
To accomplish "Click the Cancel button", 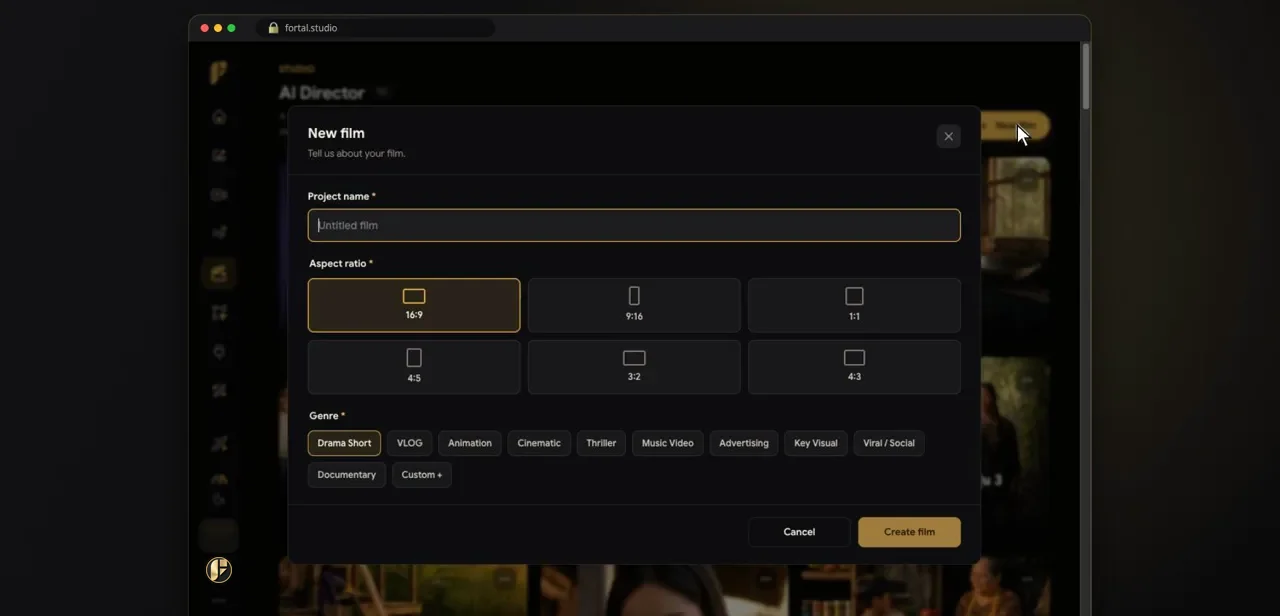I will coord(799,532).
